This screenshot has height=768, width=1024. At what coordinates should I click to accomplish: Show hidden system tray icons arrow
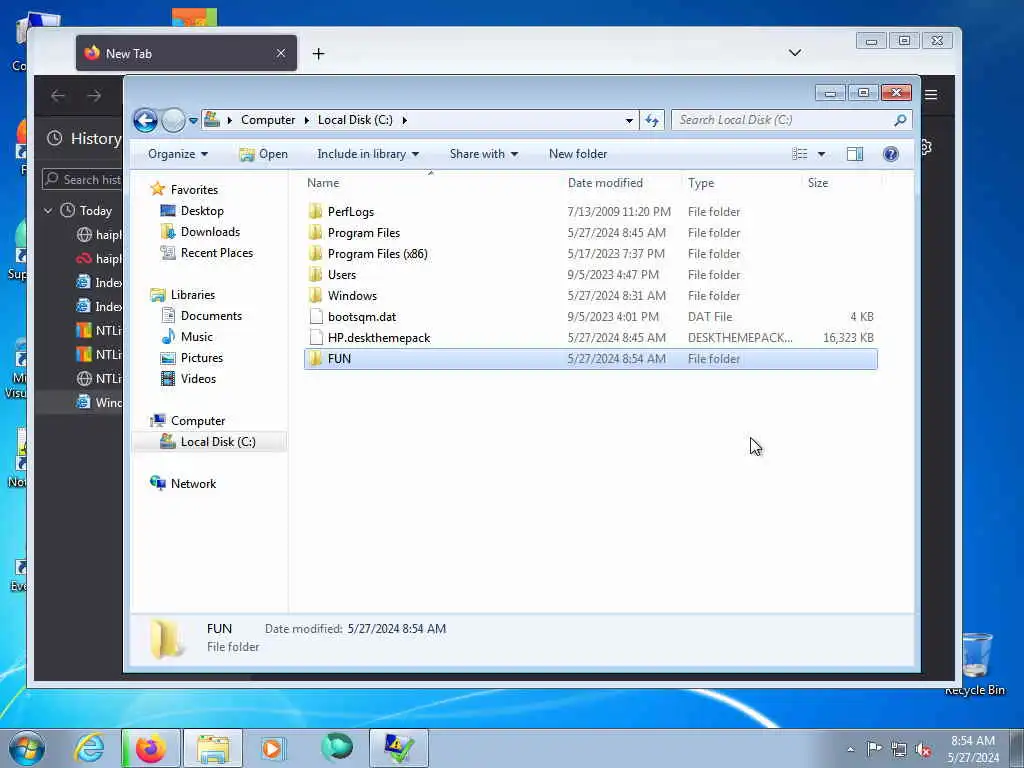[850, 749]
